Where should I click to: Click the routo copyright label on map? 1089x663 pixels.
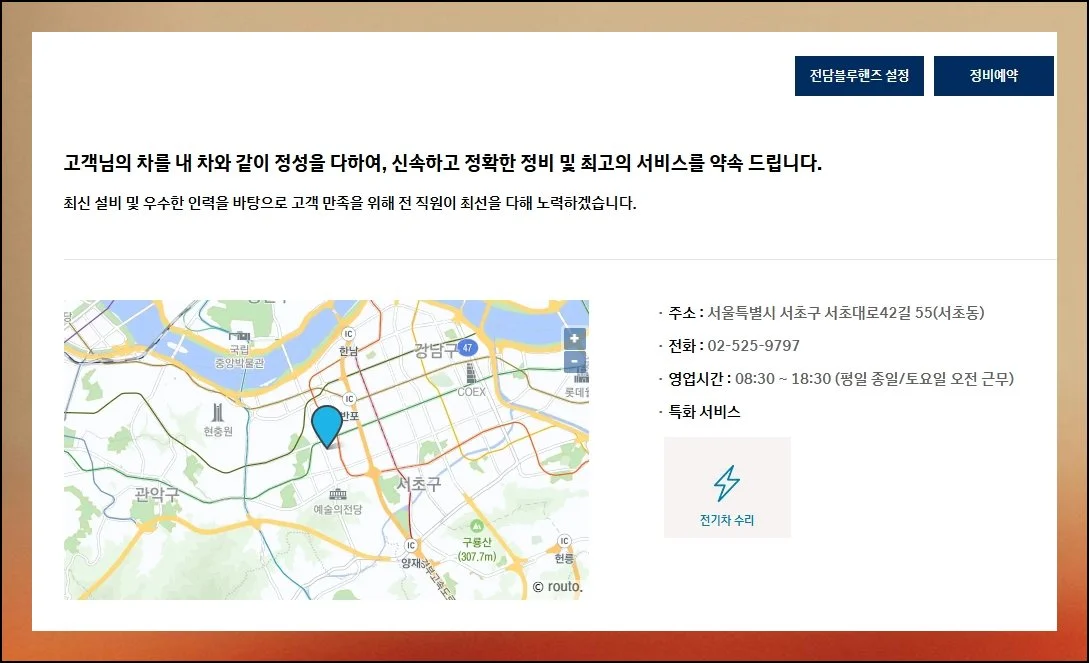[557, 587]
